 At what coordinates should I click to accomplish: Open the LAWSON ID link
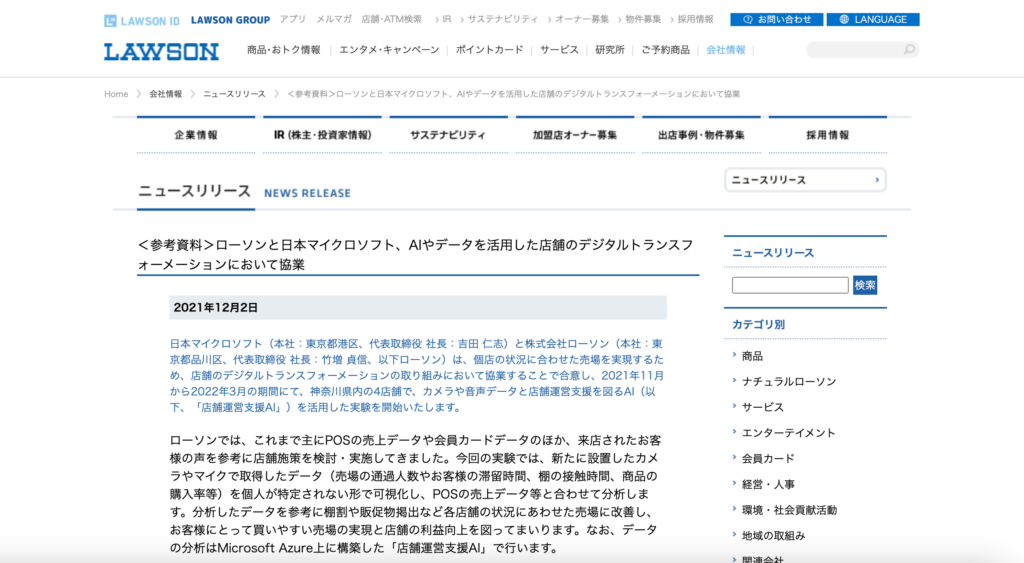click(x=142, y=21)
